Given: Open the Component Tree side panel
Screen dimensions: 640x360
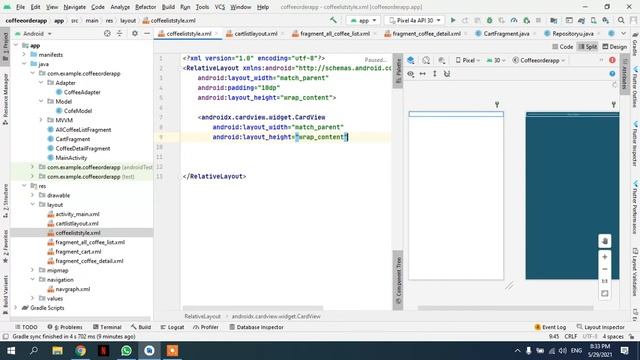Looking at the screenshot, I should 398,280.
